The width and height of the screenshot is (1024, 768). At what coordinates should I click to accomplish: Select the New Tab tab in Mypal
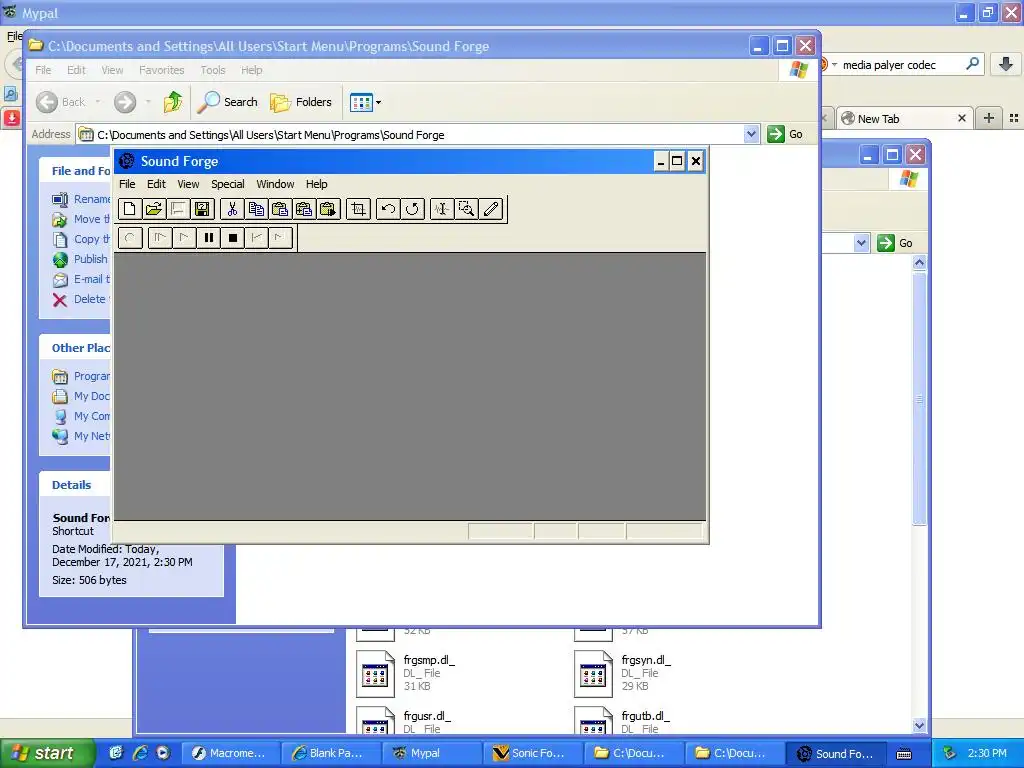903,118
